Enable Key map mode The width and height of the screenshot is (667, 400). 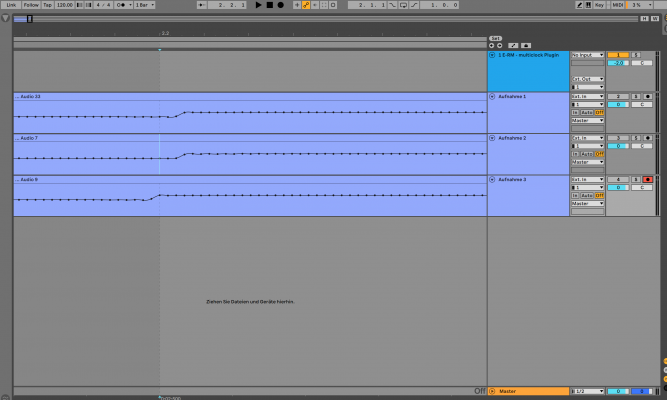[599, 5]
